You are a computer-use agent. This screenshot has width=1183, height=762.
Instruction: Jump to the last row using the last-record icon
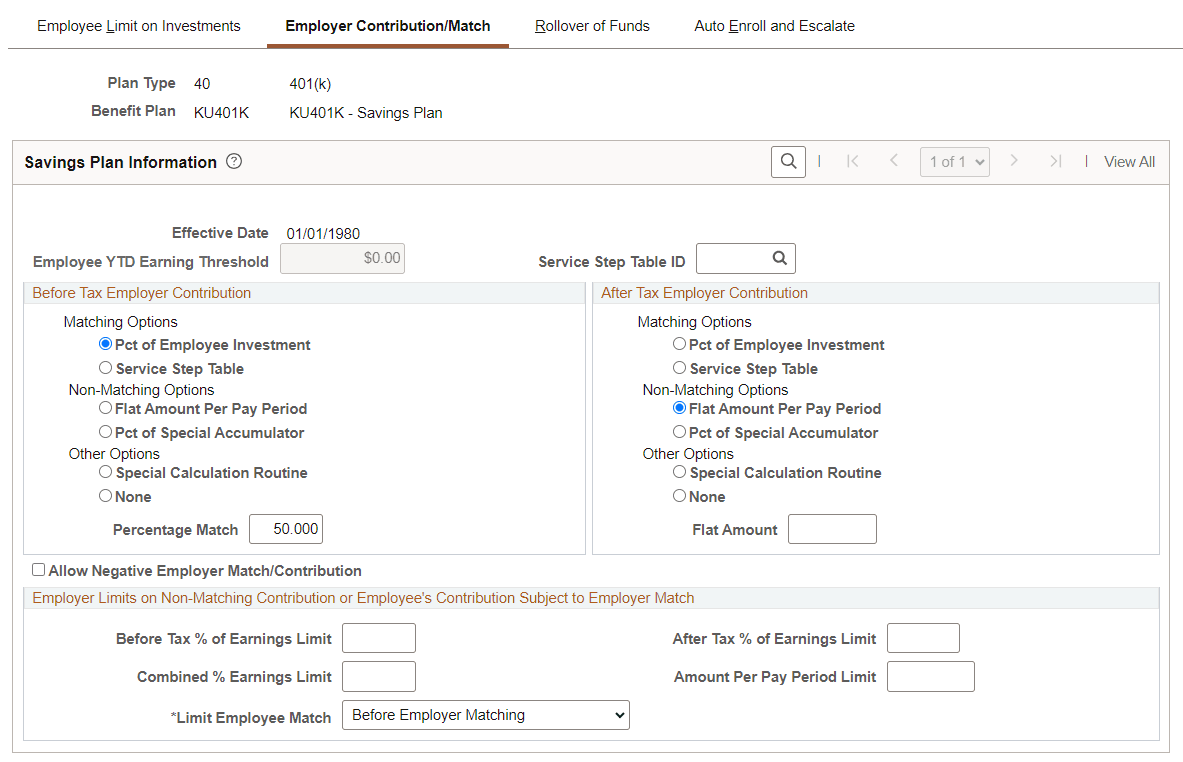1056,161
